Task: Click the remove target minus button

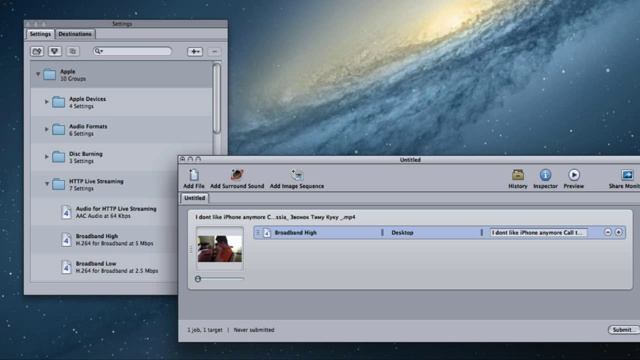Action: (x=608, y=232)
